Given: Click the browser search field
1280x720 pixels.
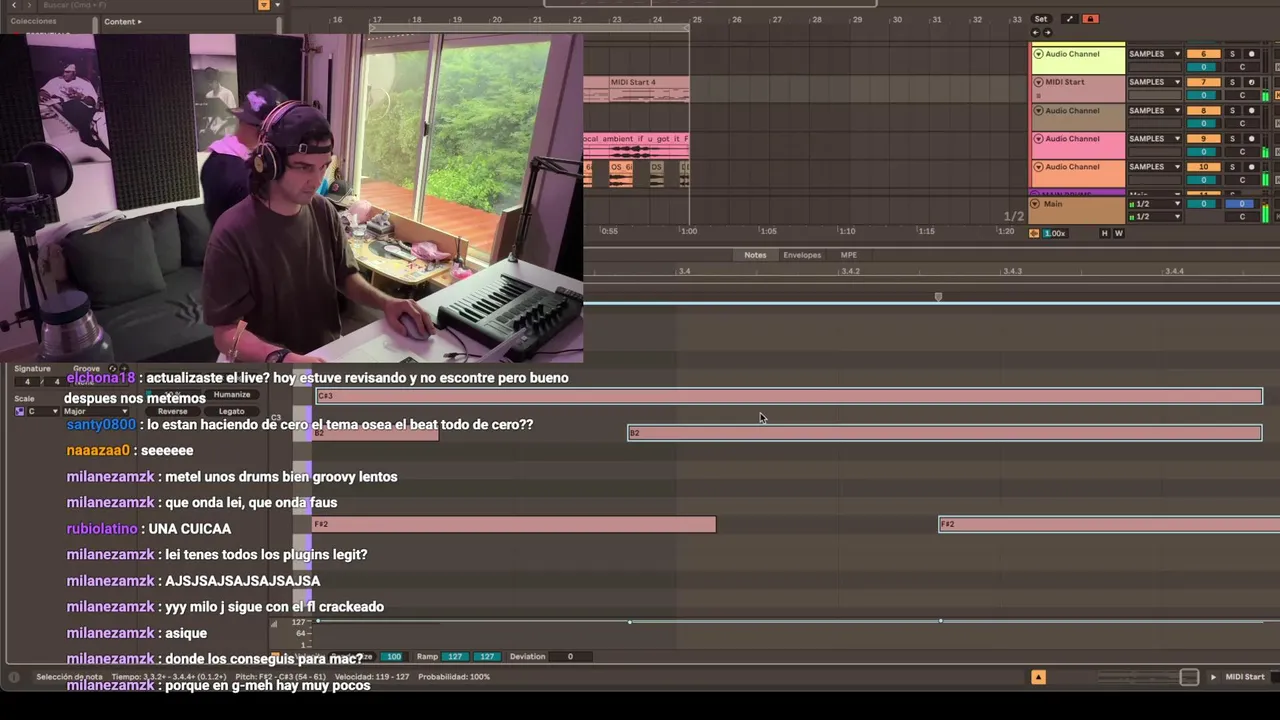Looking at the screenshot, I should [148, 5].
